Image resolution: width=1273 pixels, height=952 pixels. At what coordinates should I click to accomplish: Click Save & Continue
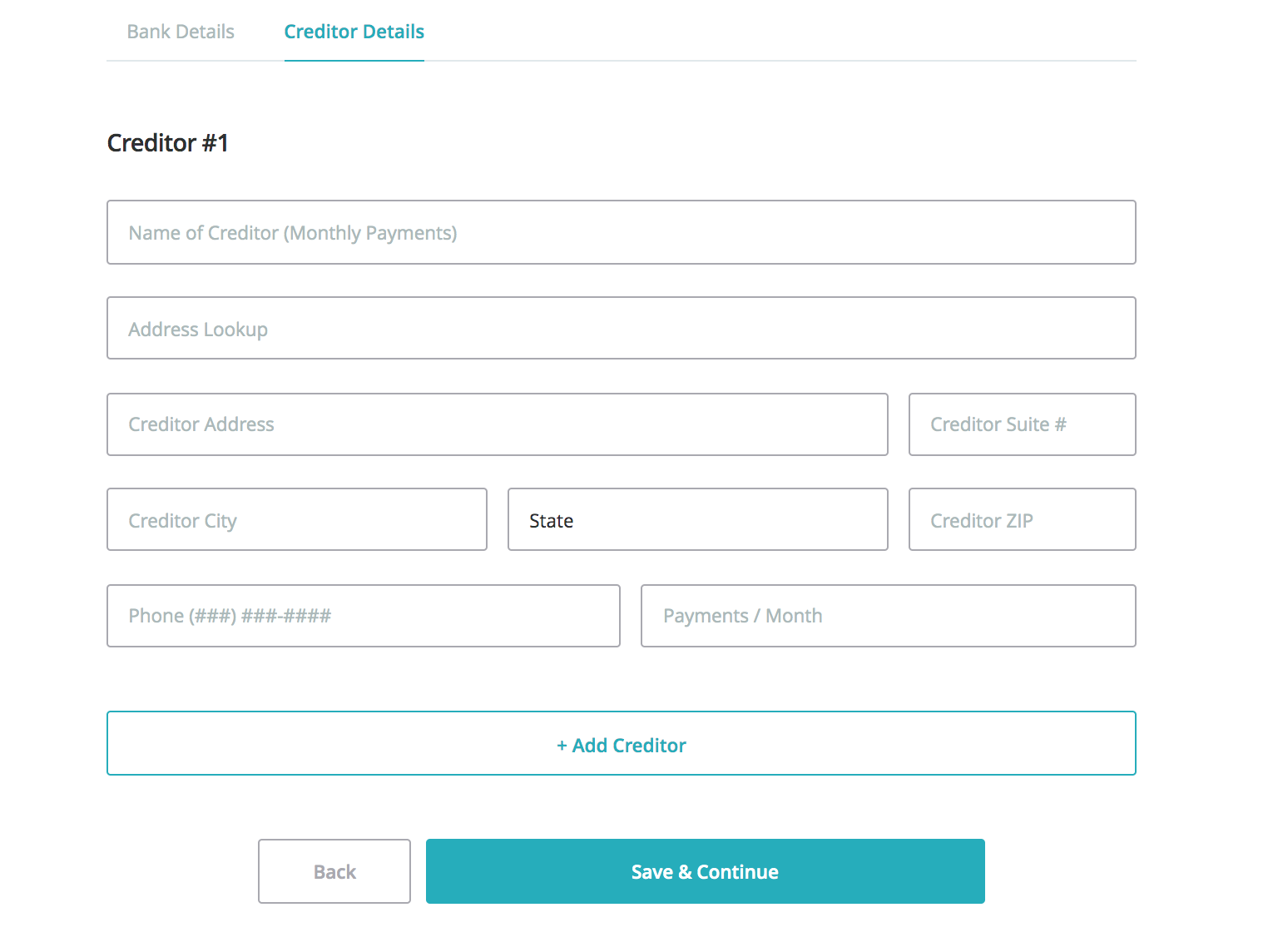[705, 871]
